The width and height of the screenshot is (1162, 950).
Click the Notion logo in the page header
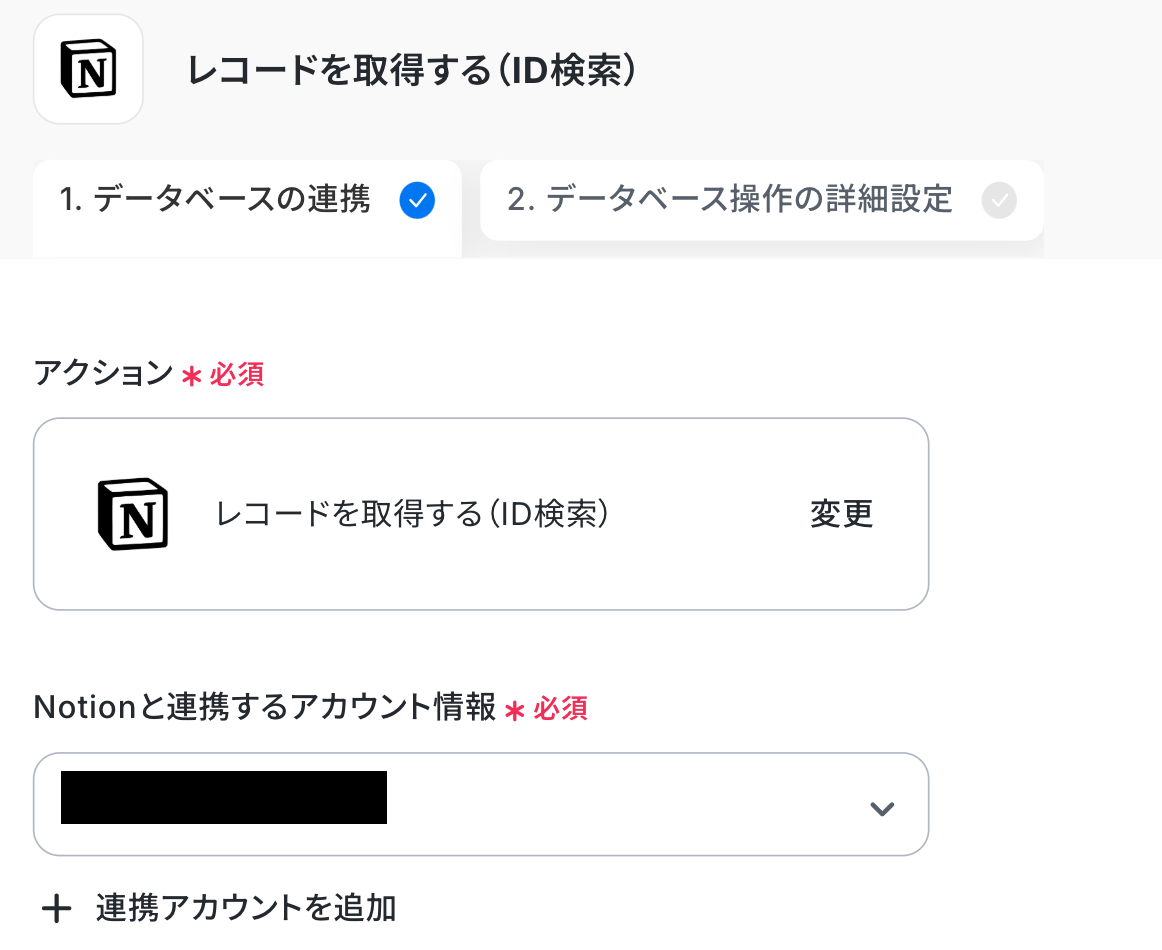pos(88,69)
